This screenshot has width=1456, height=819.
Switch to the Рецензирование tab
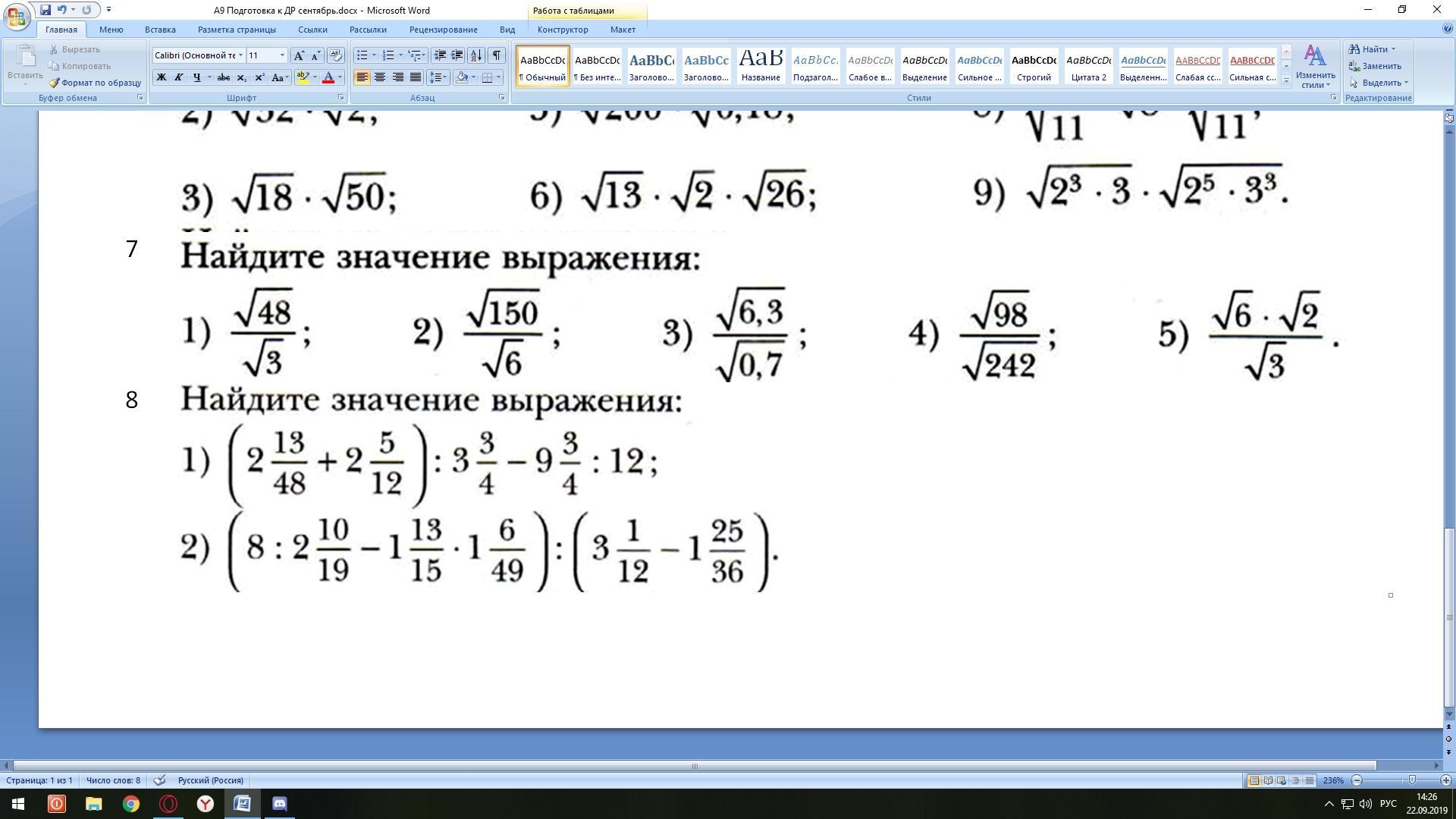click(x=443, y=30)
